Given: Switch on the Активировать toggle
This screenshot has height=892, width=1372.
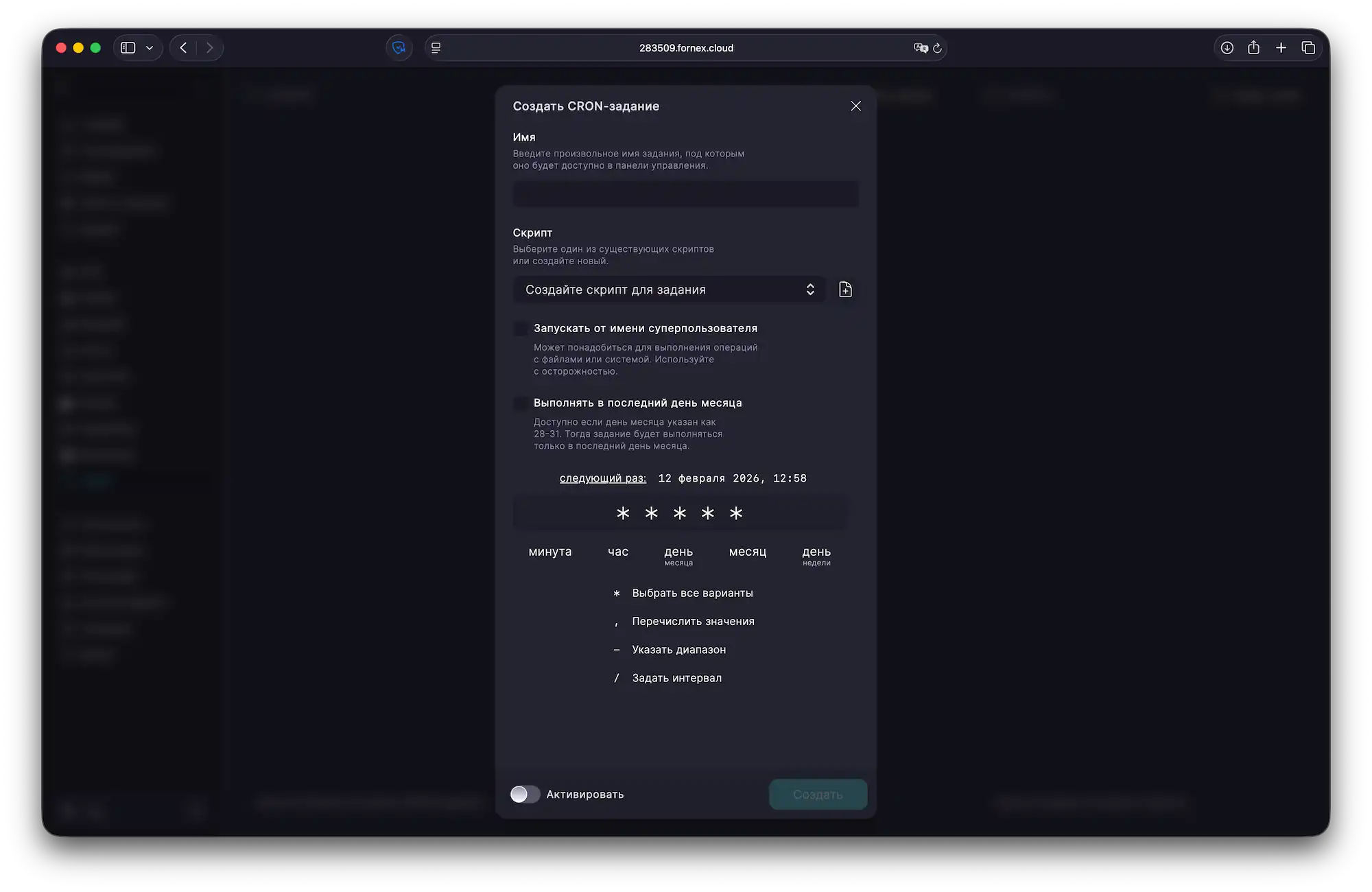Looking at the screenshot, I should 525,794.
